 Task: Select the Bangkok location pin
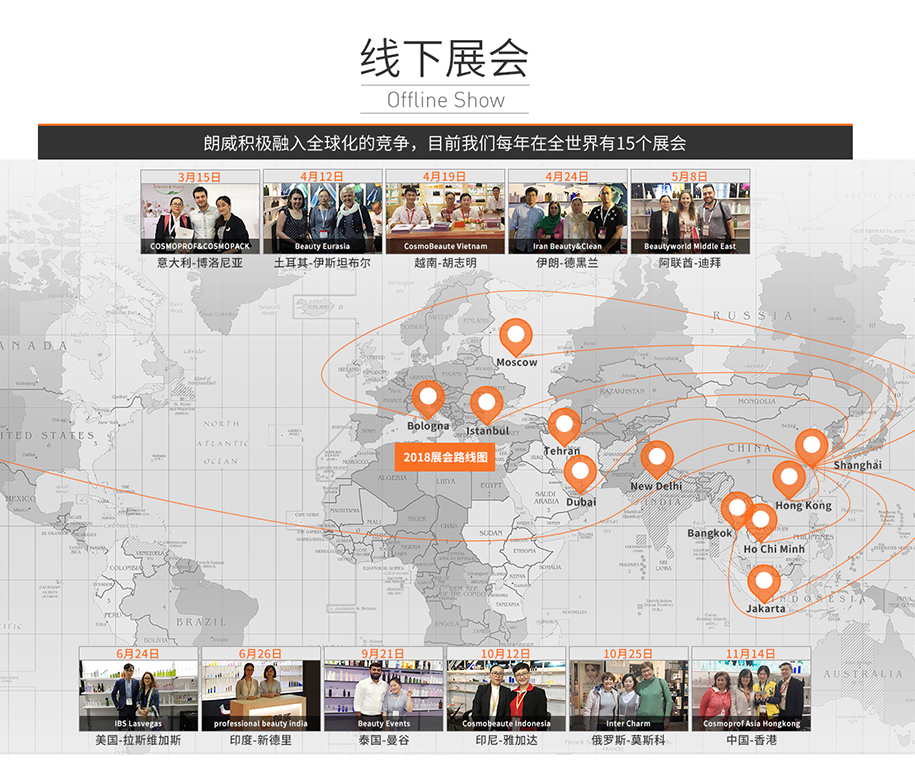(x=737, y=509)
